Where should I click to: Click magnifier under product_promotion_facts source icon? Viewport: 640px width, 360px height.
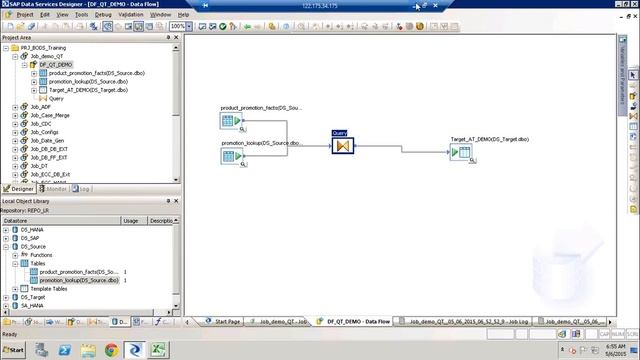tap(242, 129)
